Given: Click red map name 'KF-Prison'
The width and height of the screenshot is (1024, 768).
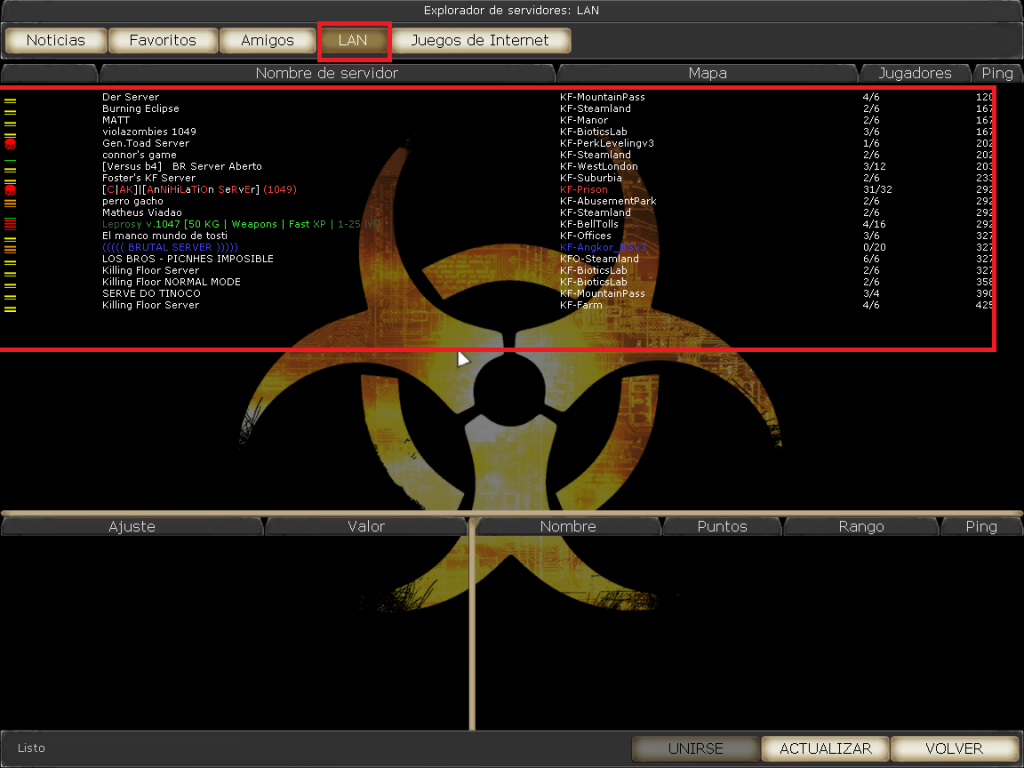Looking at the screenshot, I should [584, 189].
